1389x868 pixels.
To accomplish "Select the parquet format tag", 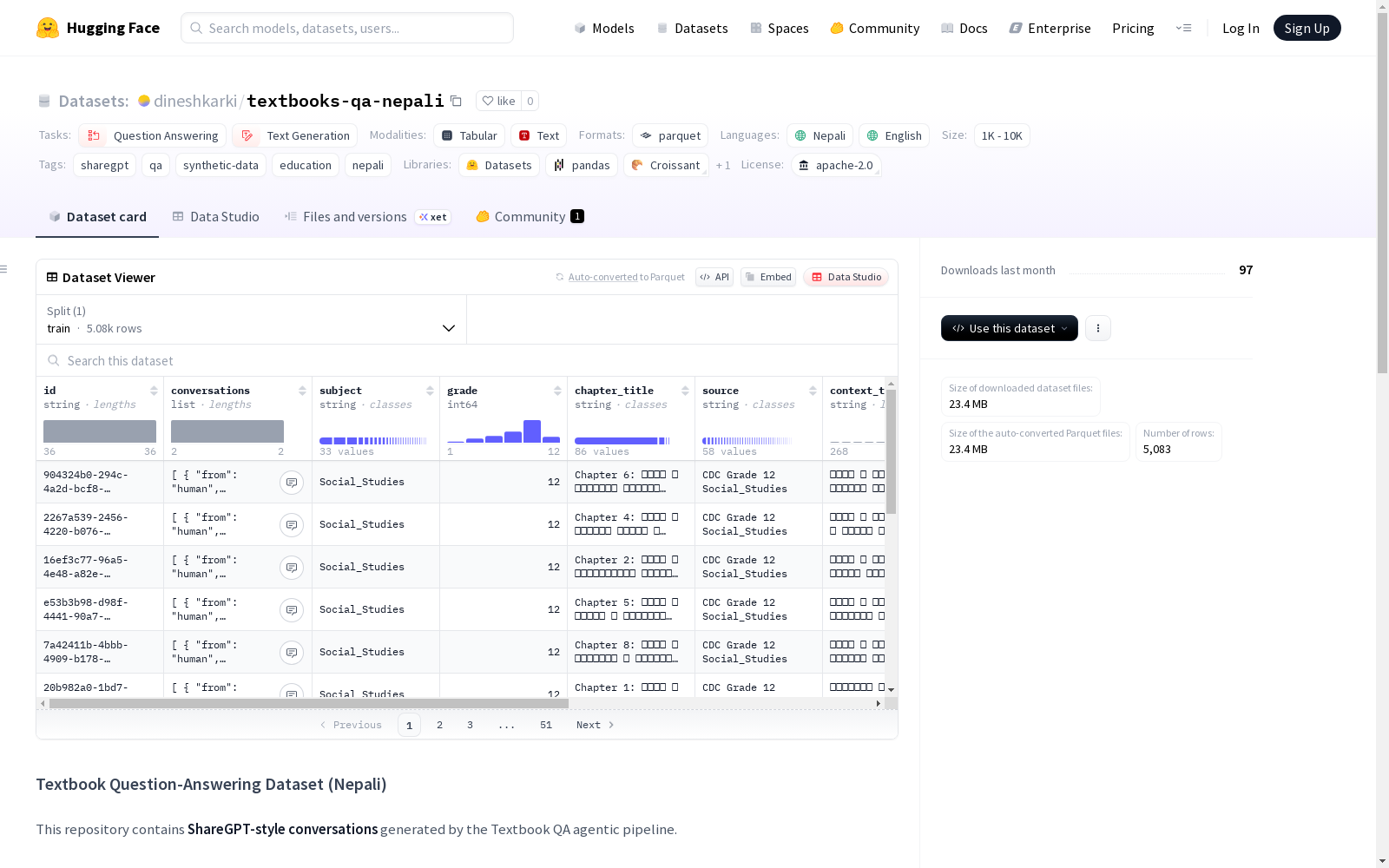I will pyautogui.click(x=670, y=135).
